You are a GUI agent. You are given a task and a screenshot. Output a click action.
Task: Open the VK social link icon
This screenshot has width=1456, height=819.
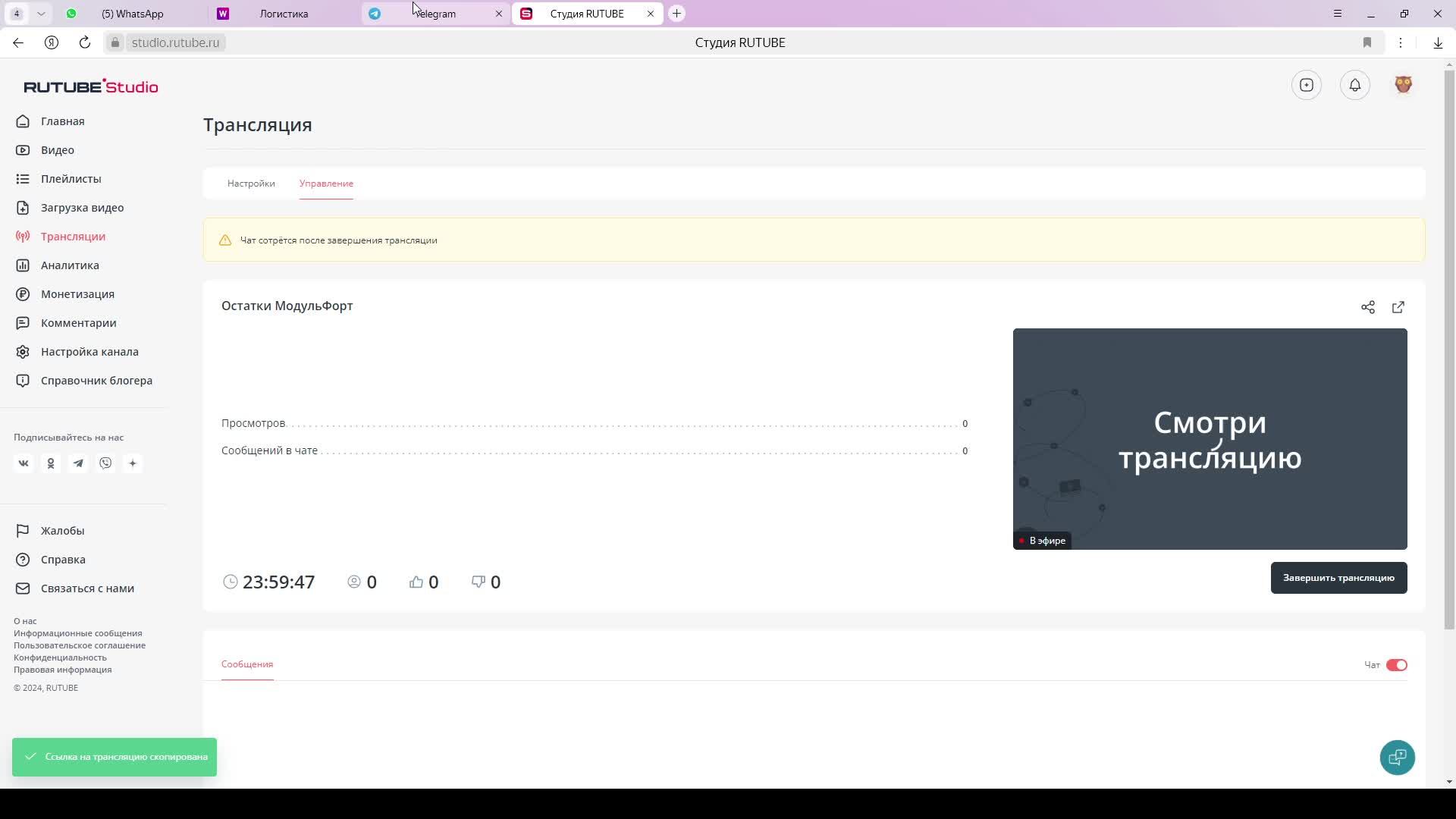point(24,463)
